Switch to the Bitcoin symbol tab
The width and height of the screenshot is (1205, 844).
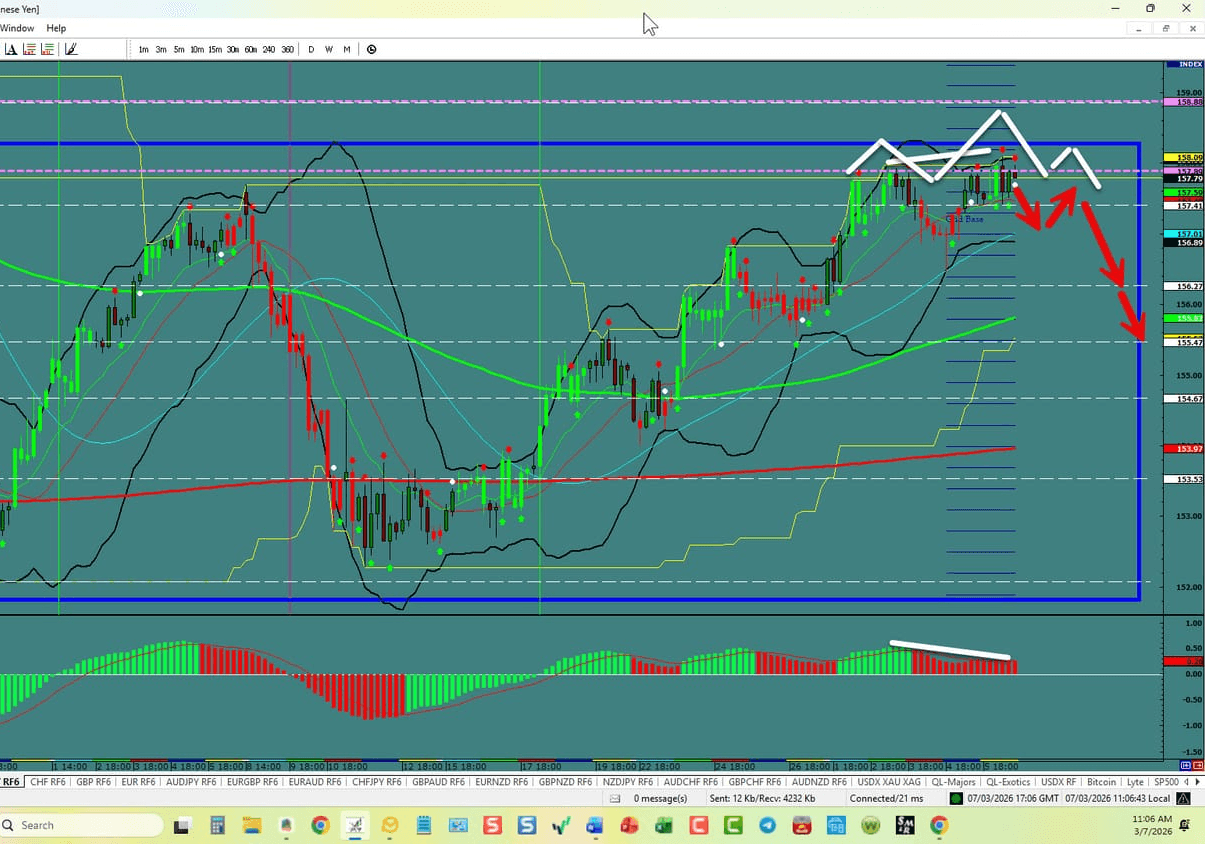tap(1101, 782)
